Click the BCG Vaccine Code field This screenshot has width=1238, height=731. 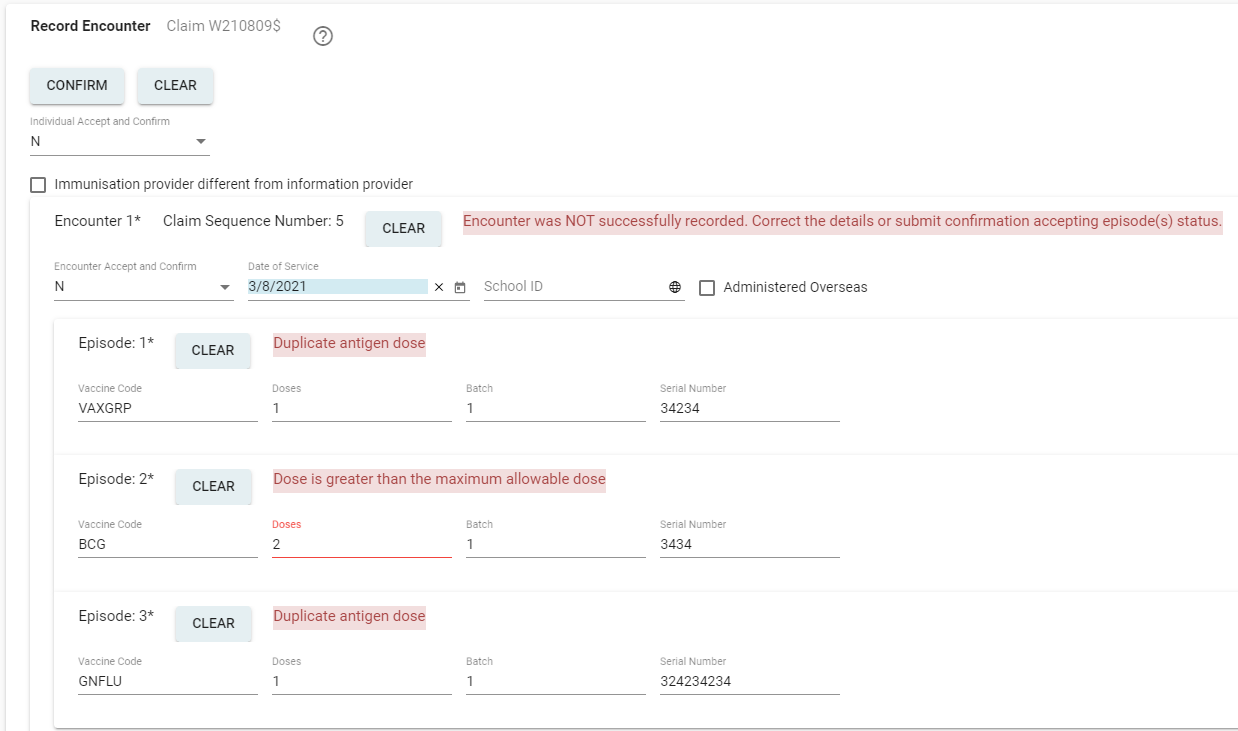[167, 545]
